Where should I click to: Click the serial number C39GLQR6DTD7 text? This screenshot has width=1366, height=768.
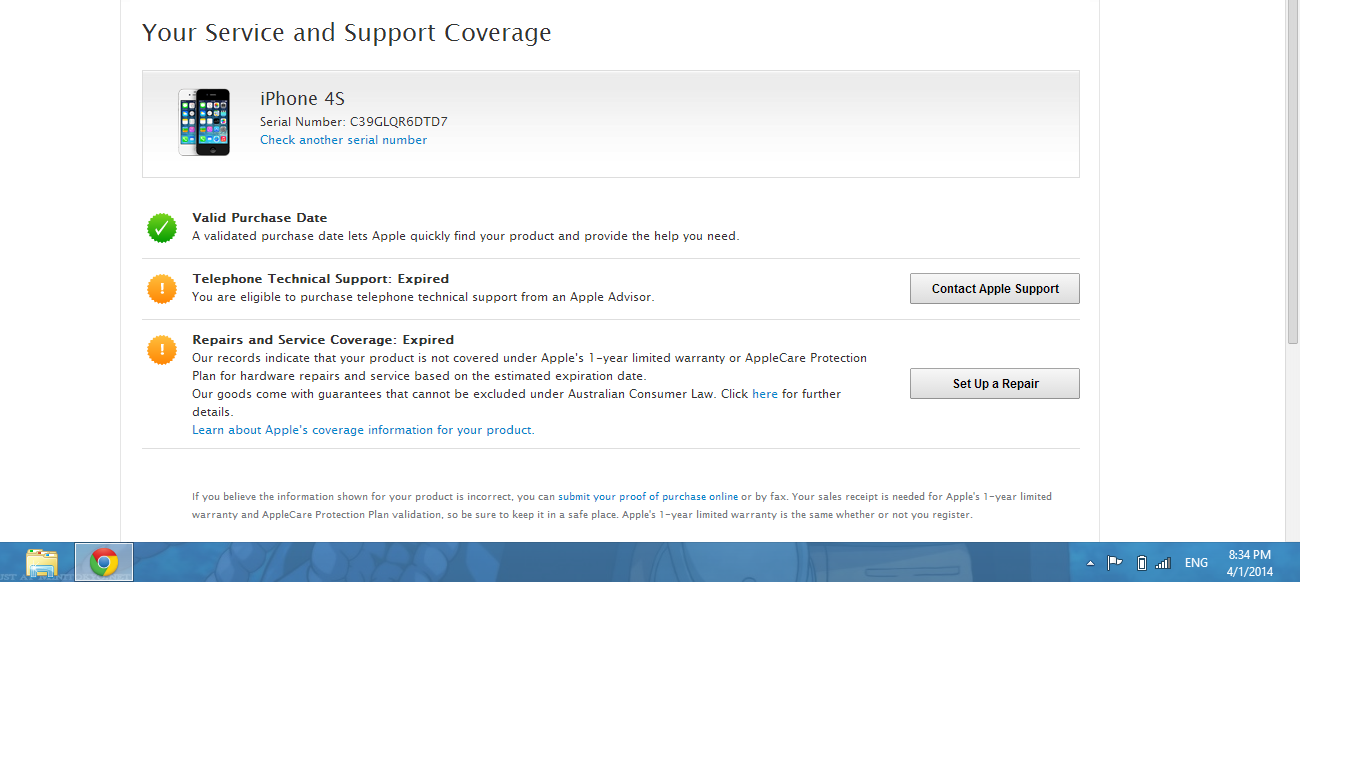point(398,122)
